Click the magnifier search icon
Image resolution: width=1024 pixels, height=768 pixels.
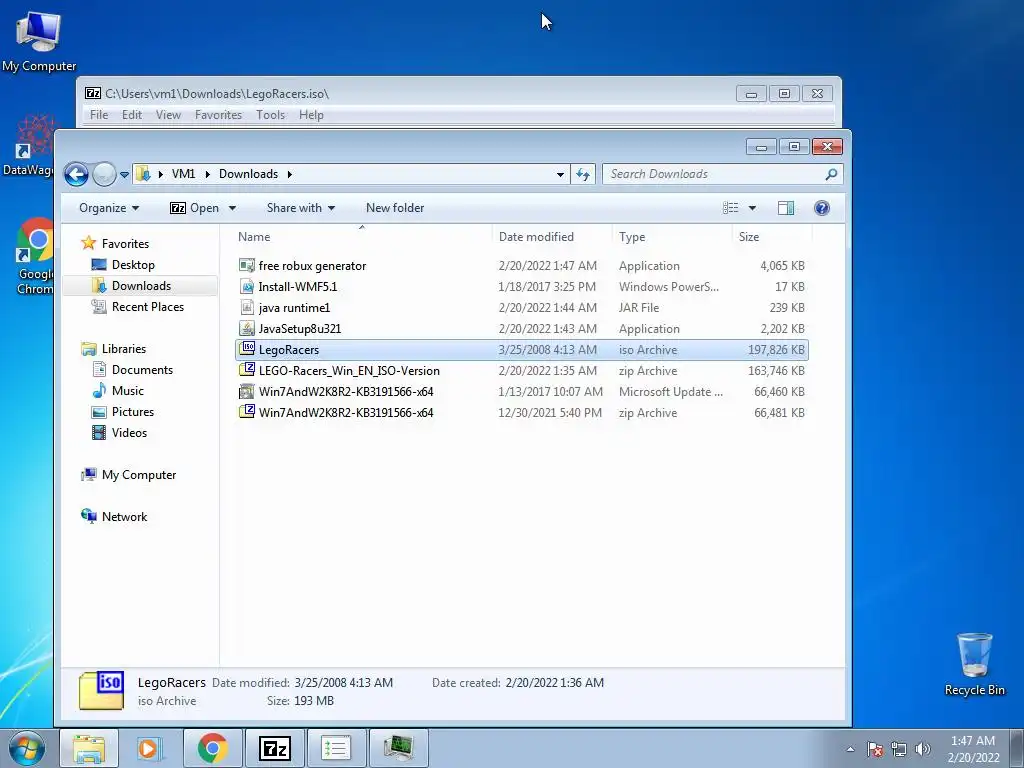point(831,174)
